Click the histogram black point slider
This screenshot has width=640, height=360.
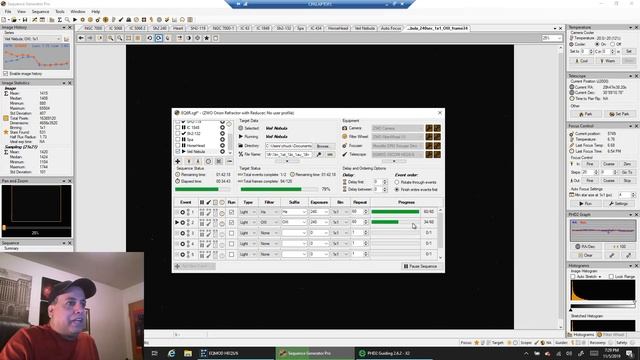point(571,309)
